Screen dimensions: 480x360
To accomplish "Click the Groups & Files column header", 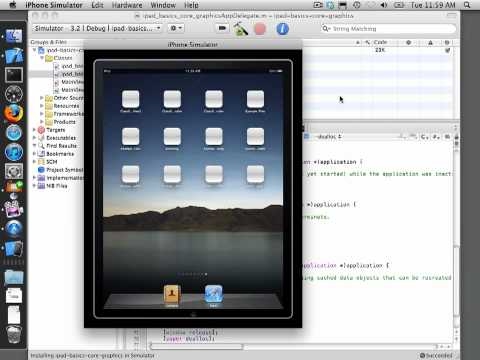I will coord(49,42).
